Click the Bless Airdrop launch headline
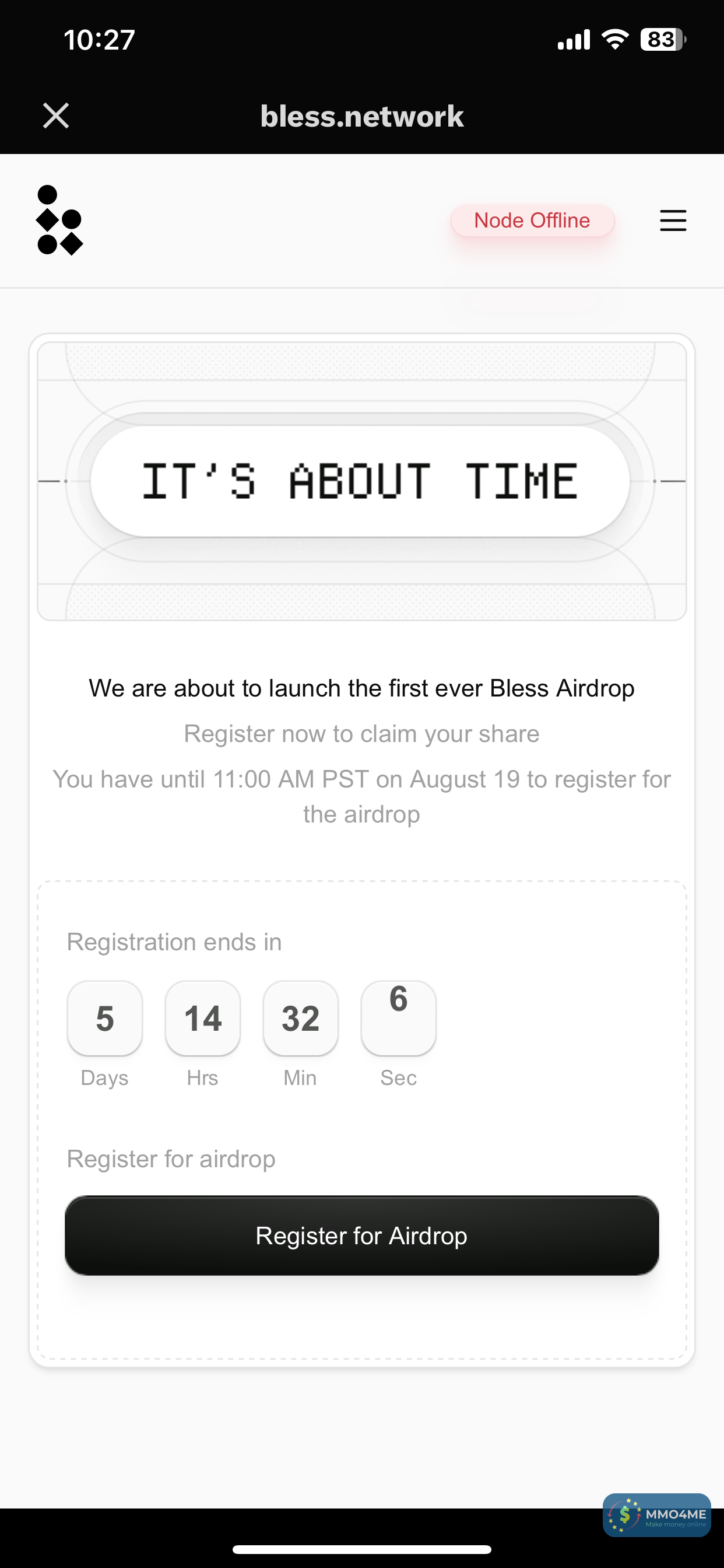724x1568 pixels. click(362, 688)
